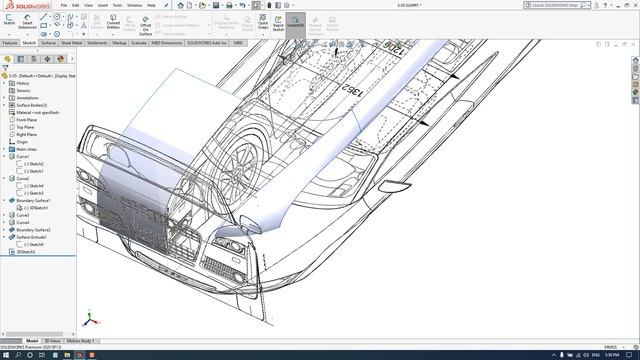The image size is (640, 360).
Task: Select the Circle sketch tool
Action: [x=57, y=17]
